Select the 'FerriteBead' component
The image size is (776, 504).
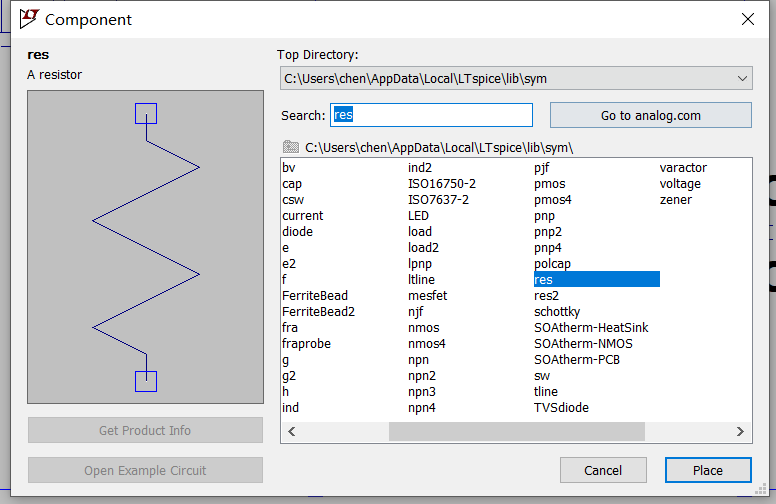[x=315, y=296]
